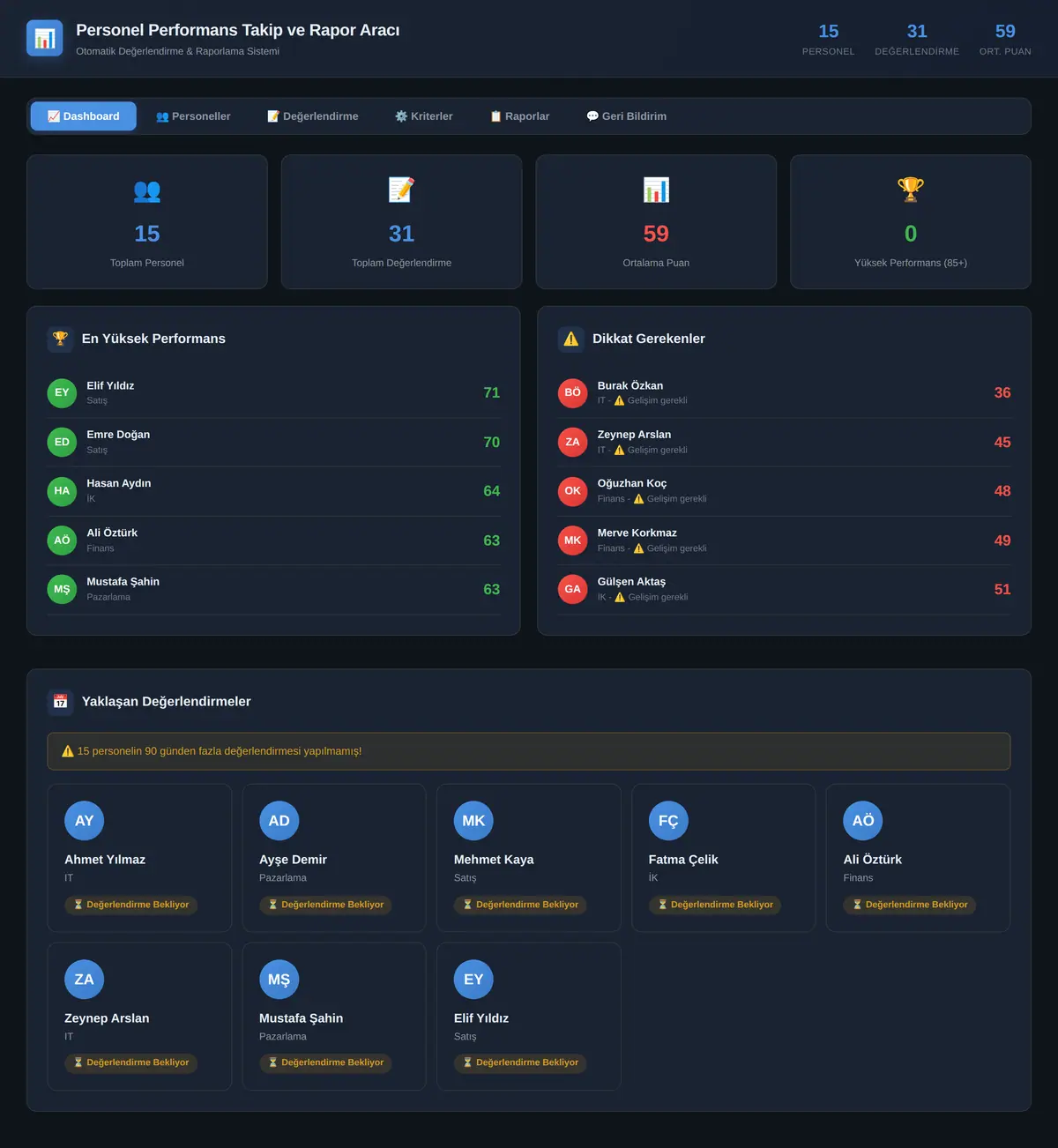Image resolution: width=1058 pixels, height=1148 pixels.
Task: Click the Merve Korkmaz name in attention list
Action: [637, 533]
